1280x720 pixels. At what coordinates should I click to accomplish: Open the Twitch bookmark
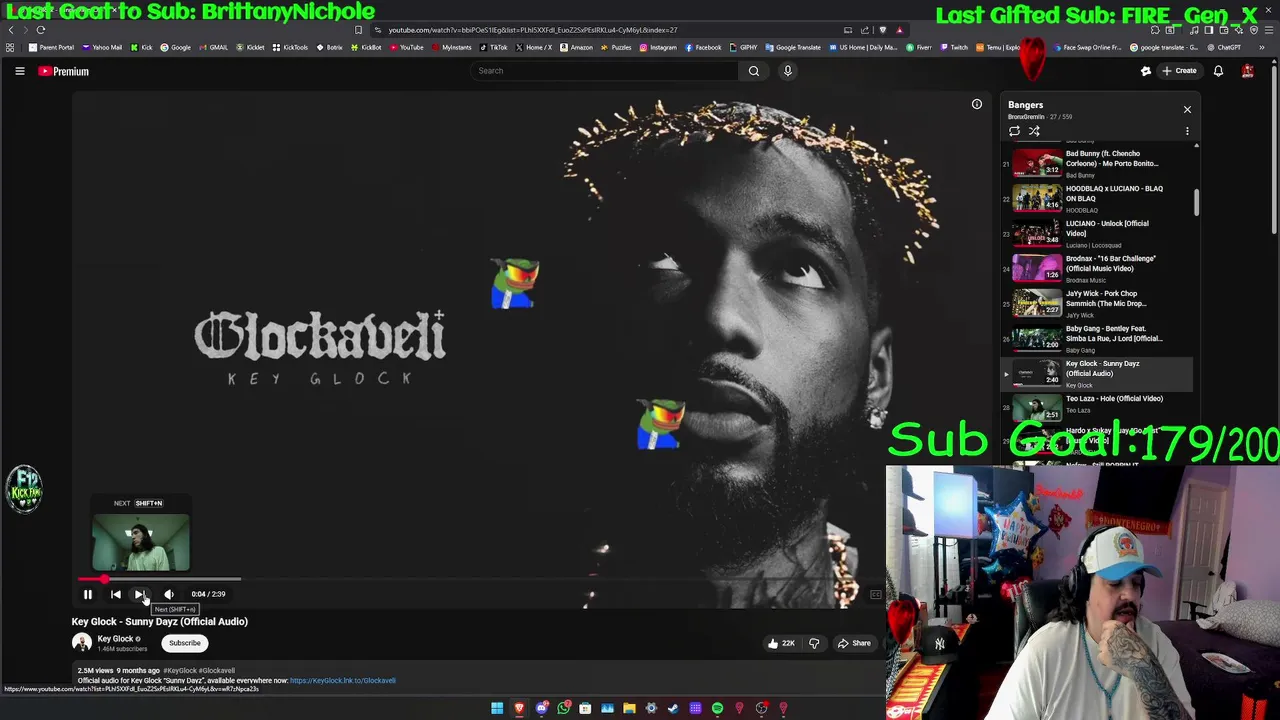click(953, 47)
